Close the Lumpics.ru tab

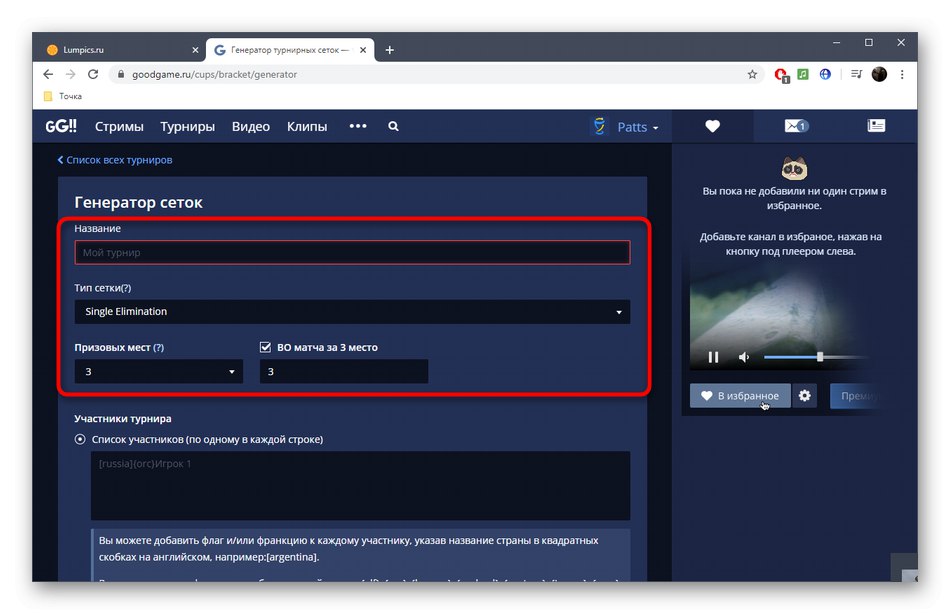pos(195,50)
